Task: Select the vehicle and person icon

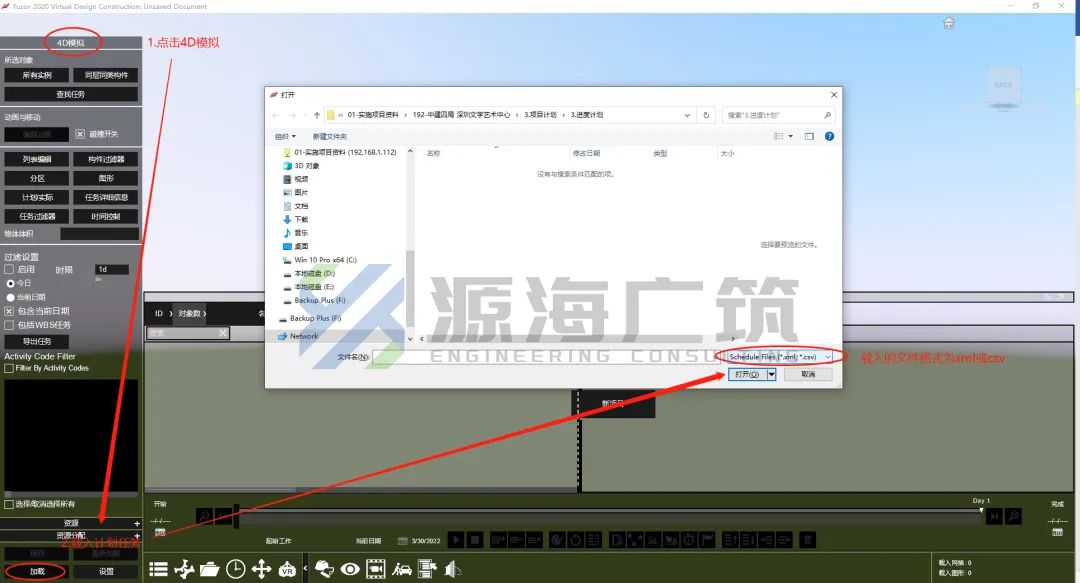Action: pos(402,569)
